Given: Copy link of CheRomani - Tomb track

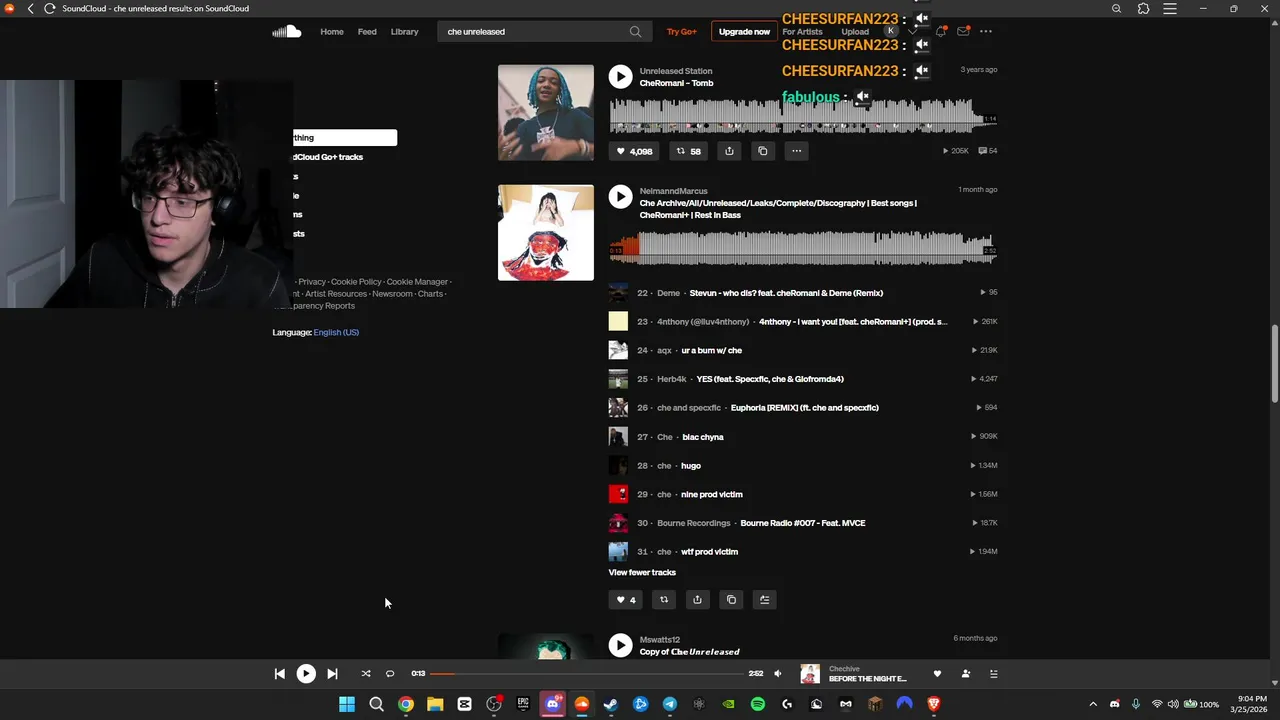Looking at the screenshot, I should point(763,151).
